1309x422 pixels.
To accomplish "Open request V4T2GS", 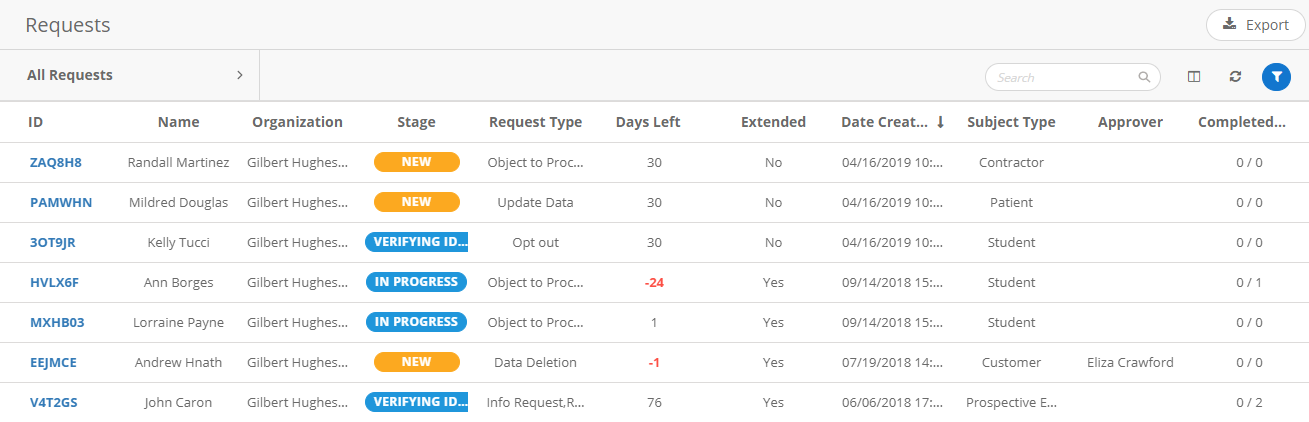I will (54, 402).
